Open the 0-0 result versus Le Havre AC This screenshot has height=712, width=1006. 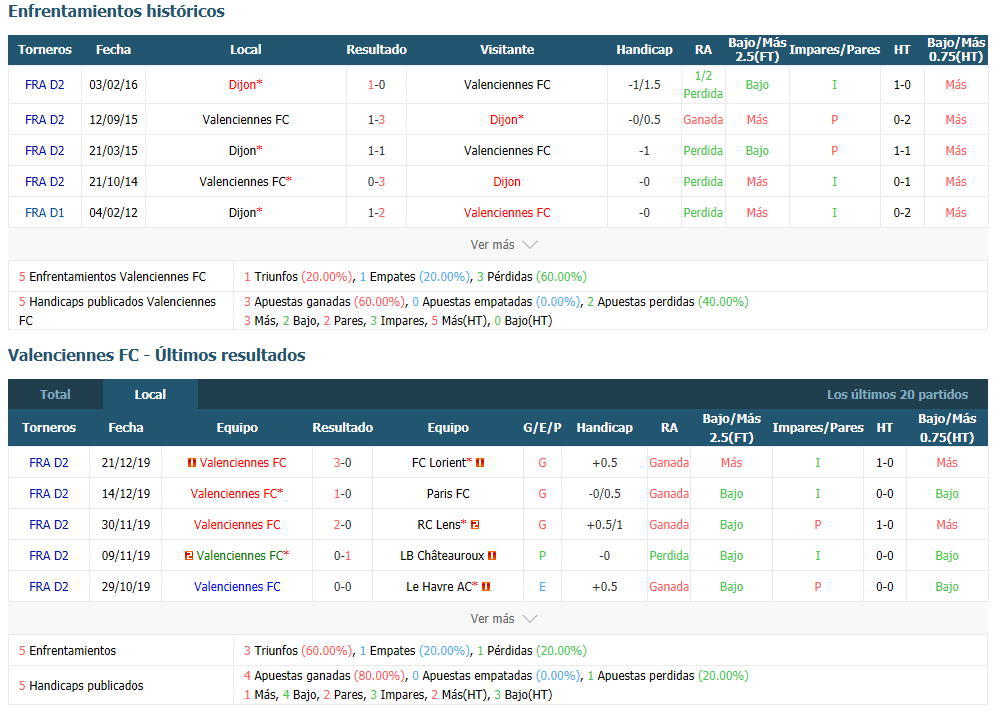[343, 586]
